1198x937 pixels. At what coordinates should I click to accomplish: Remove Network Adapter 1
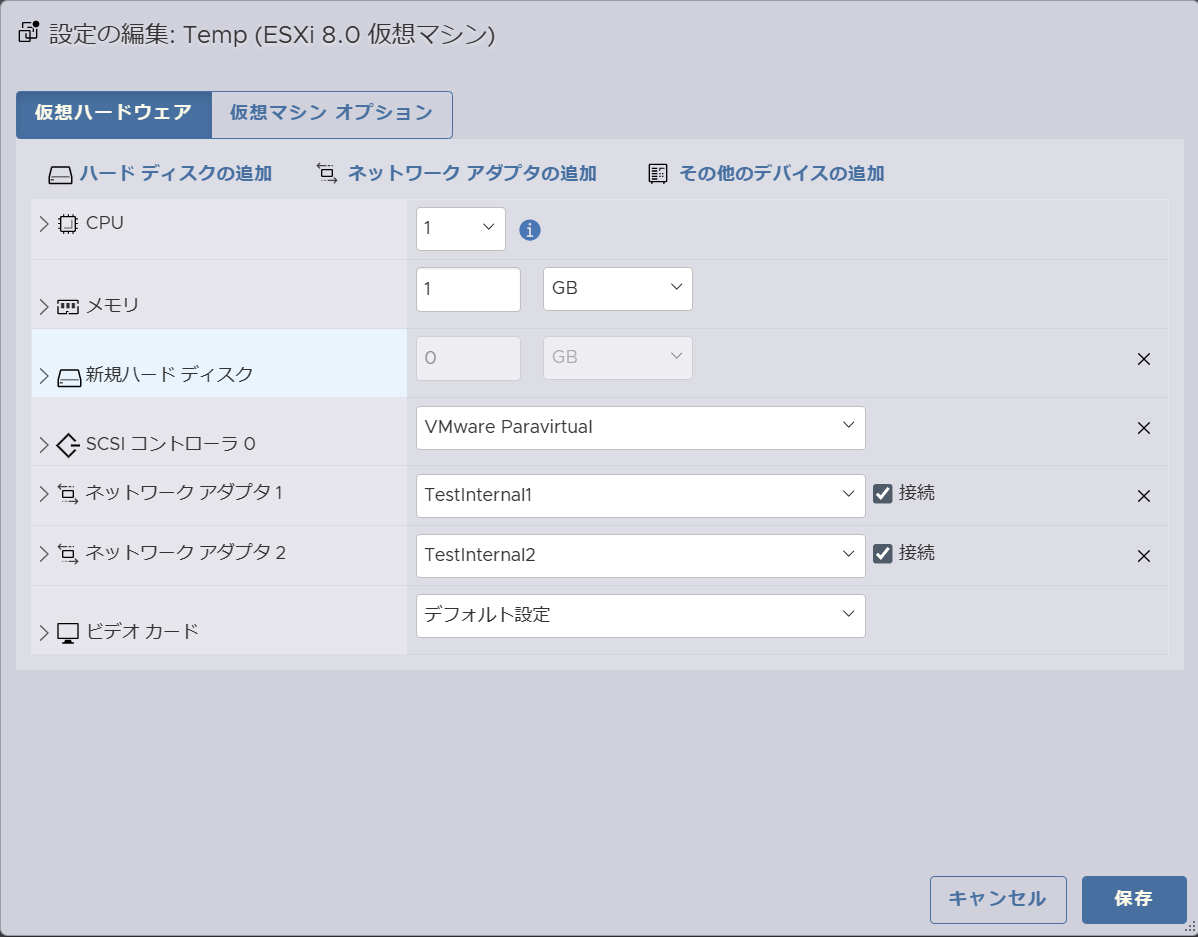pos(1144,496)
